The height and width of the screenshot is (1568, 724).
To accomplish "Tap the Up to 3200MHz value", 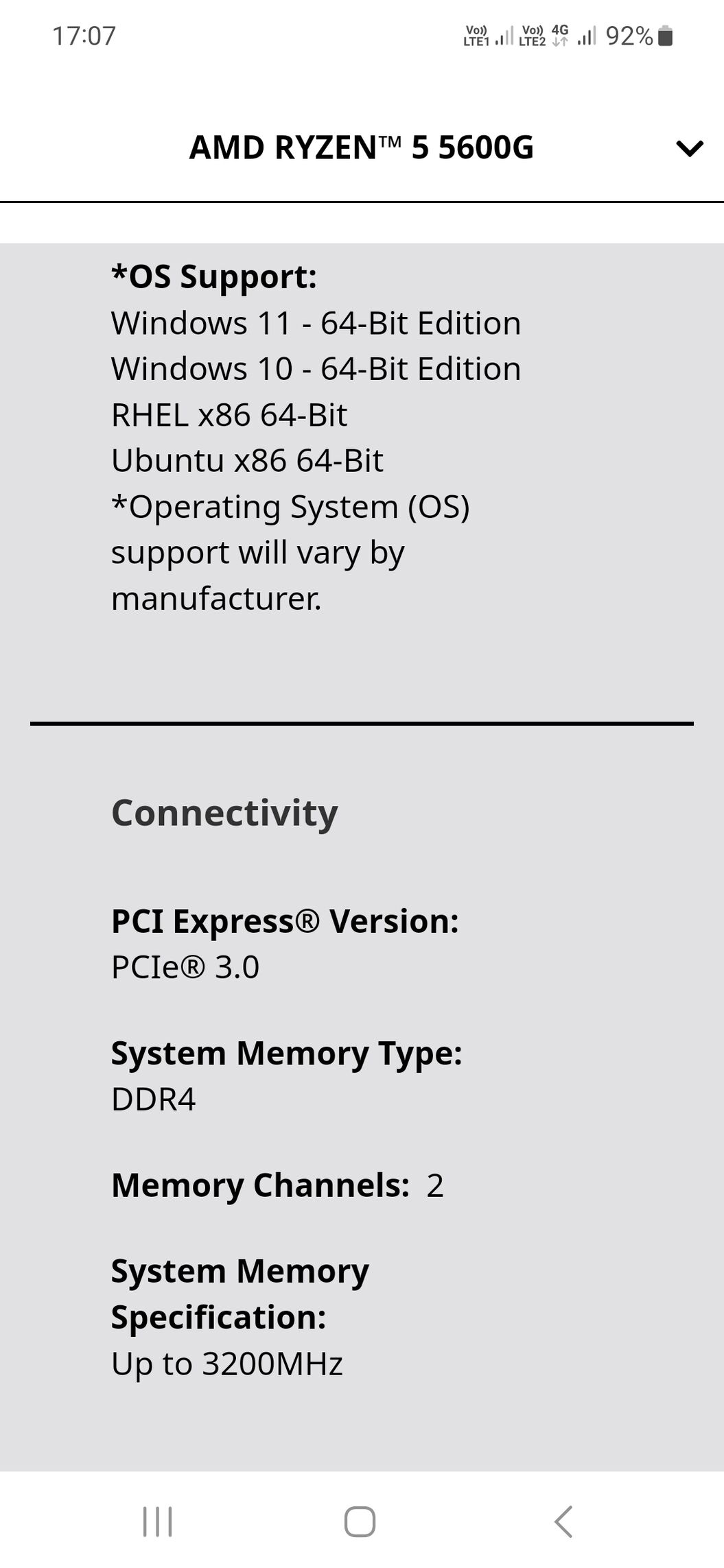I will point(227,1364).
